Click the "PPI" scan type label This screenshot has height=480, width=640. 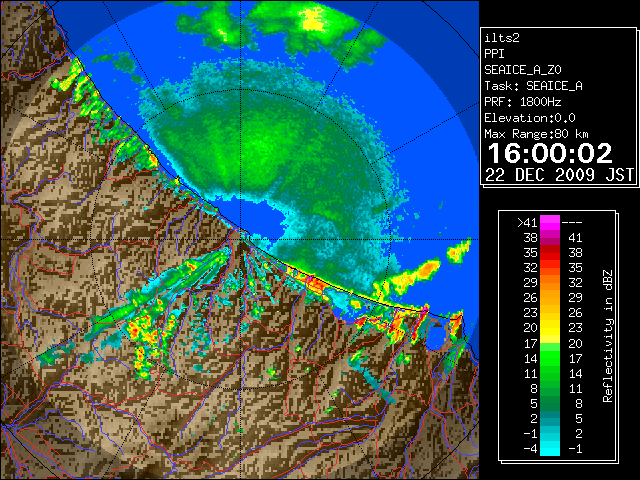tap(494, 54)
